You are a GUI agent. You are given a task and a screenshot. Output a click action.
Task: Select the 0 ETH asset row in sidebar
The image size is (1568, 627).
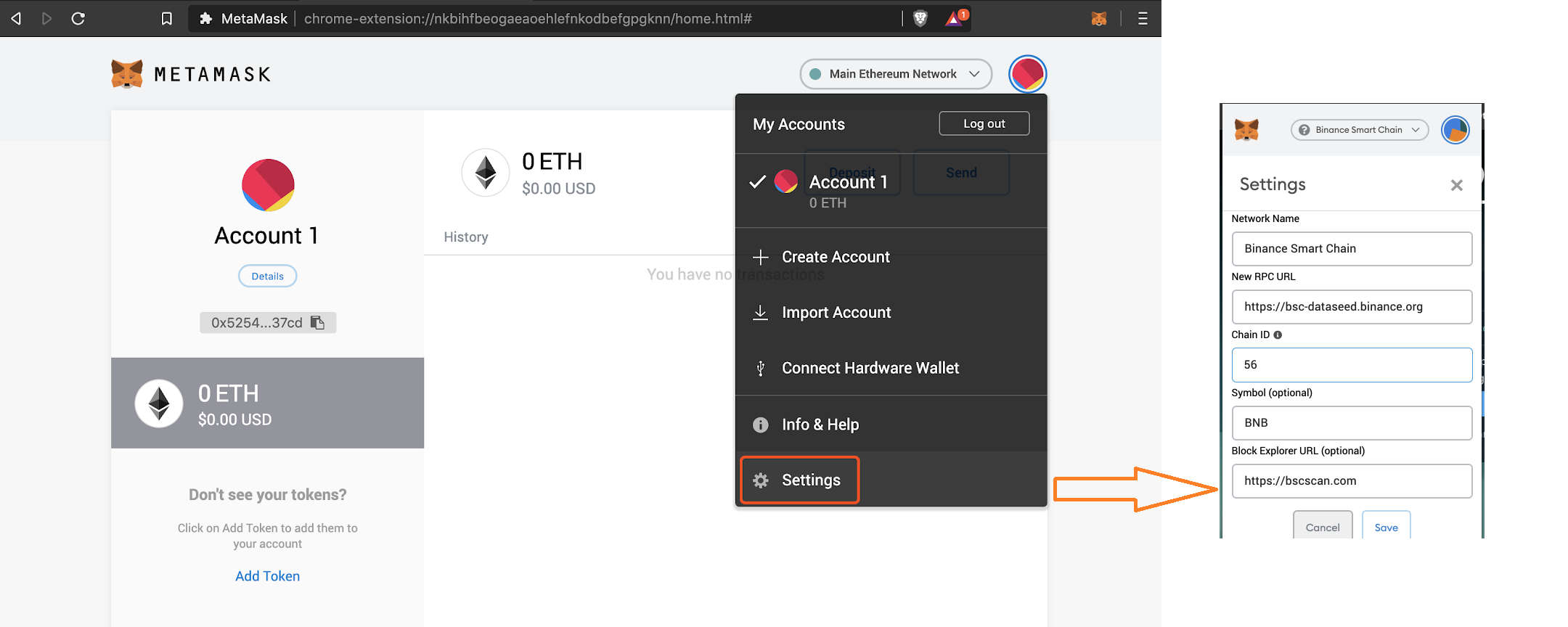click(x=267, y=403)
